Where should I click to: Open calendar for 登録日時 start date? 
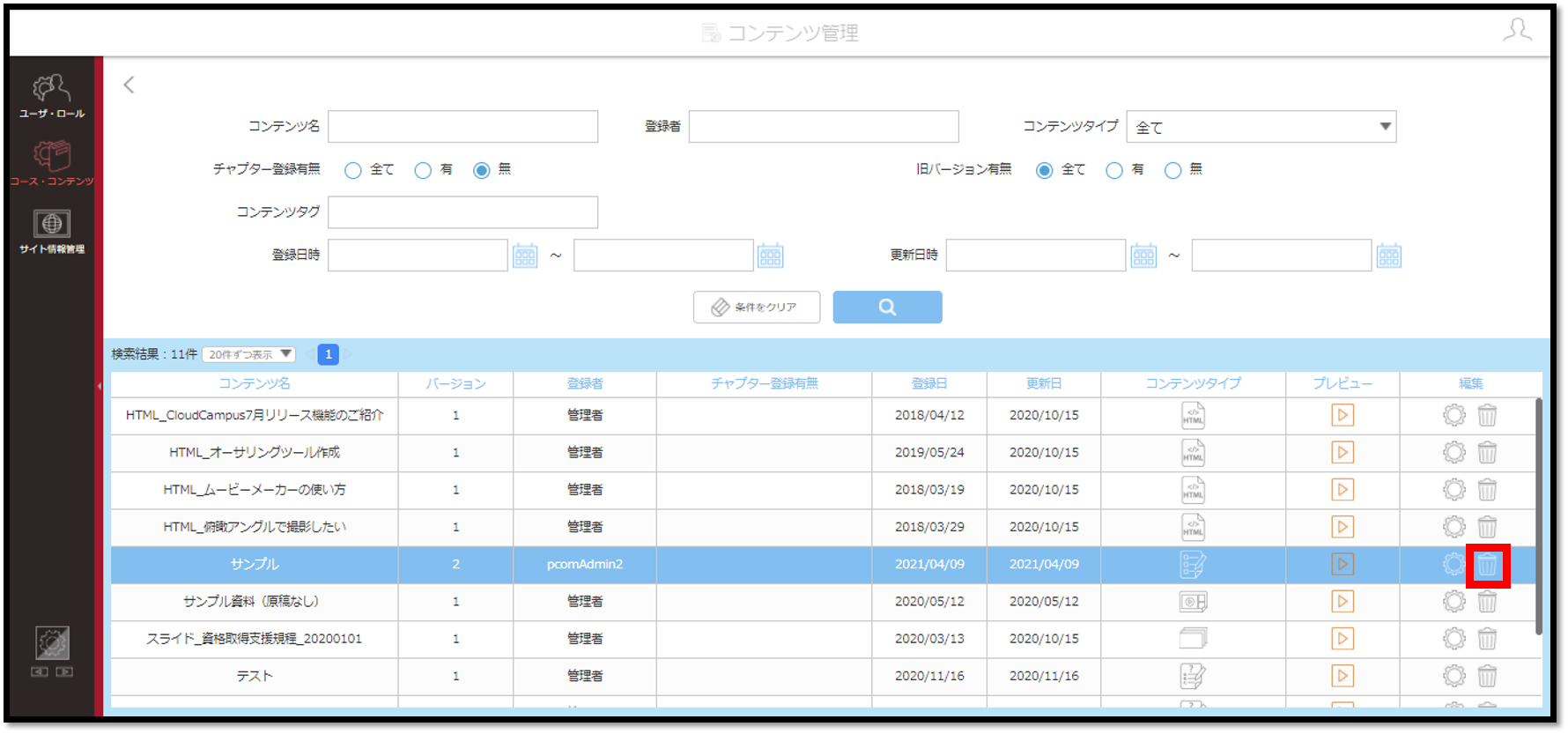click(525, 256)
